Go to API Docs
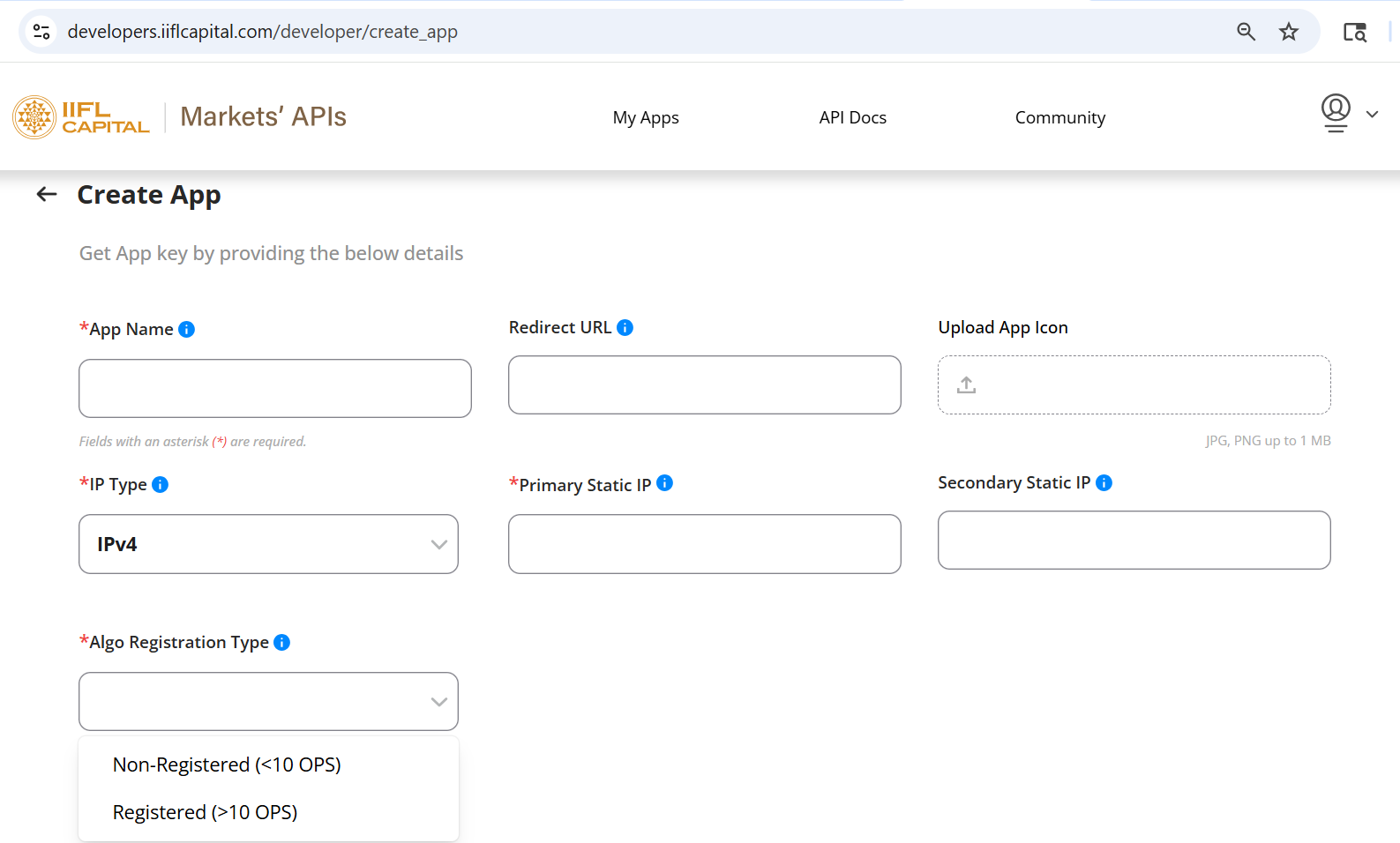The width and height of the screenshot is (1400, 843). tap(852, 117)
